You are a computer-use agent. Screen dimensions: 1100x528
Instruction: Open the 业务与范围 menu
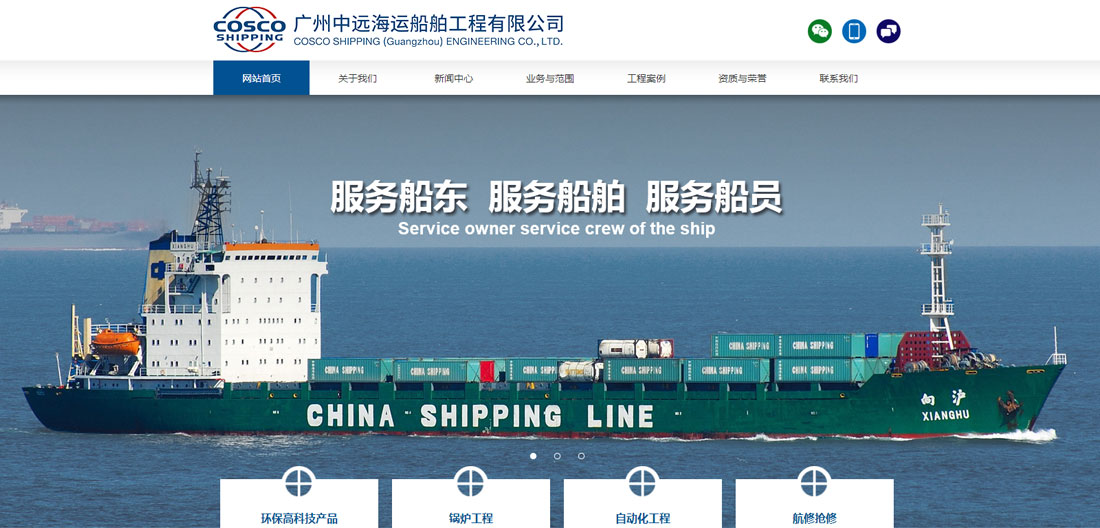coord(550,78)
